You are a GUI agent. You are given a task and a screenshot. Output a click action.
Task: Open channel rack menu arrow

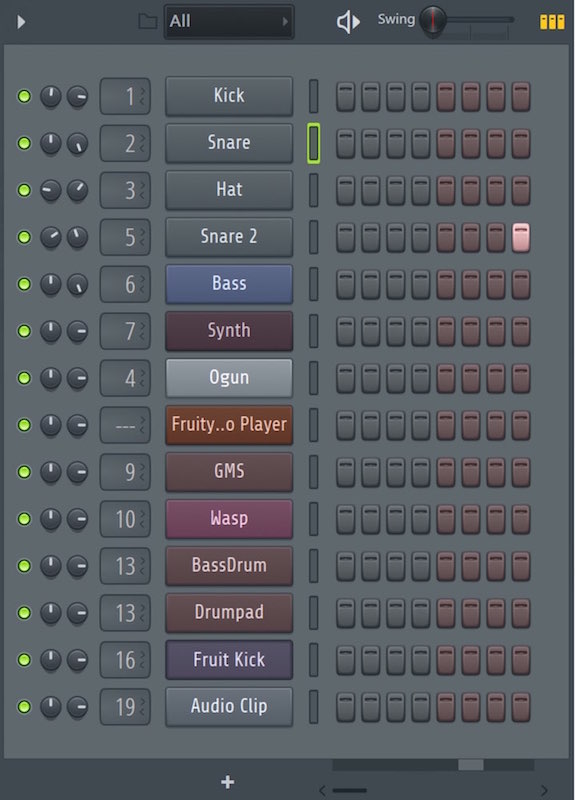point(21,22)
